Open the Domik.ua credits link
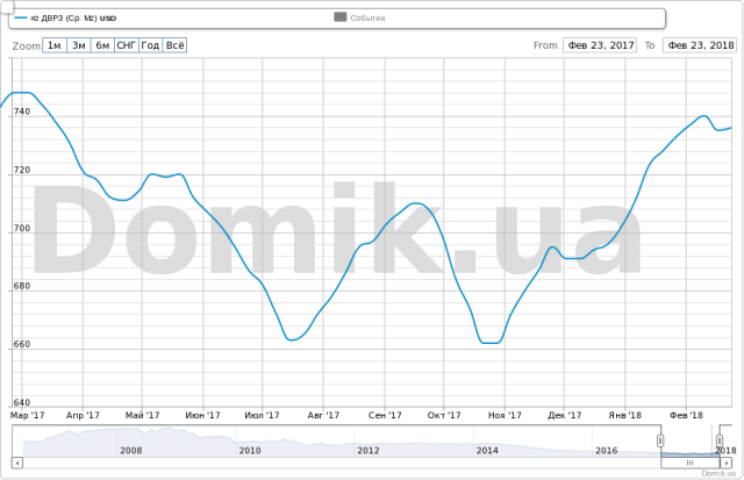Image resolution: width=744 pixels, height=480 pixels. pos(718,473)
